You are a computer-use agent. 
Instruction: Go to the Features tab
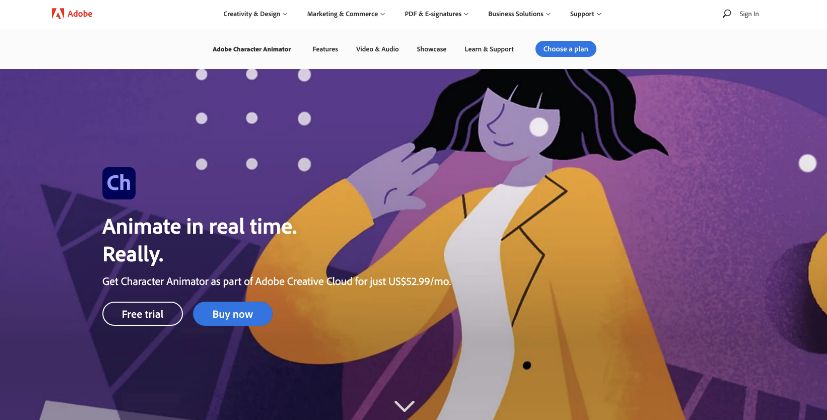click(x=325, y=49)
